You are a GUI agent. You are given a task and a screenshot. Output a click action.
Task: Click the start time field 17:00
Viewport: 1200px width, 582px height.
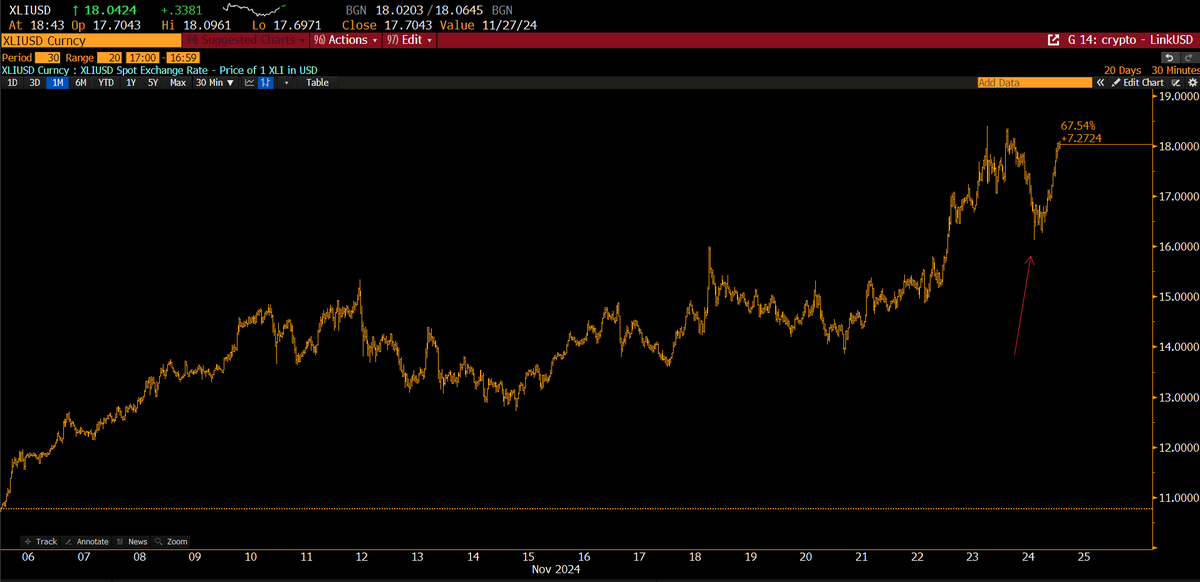[142, 58]
